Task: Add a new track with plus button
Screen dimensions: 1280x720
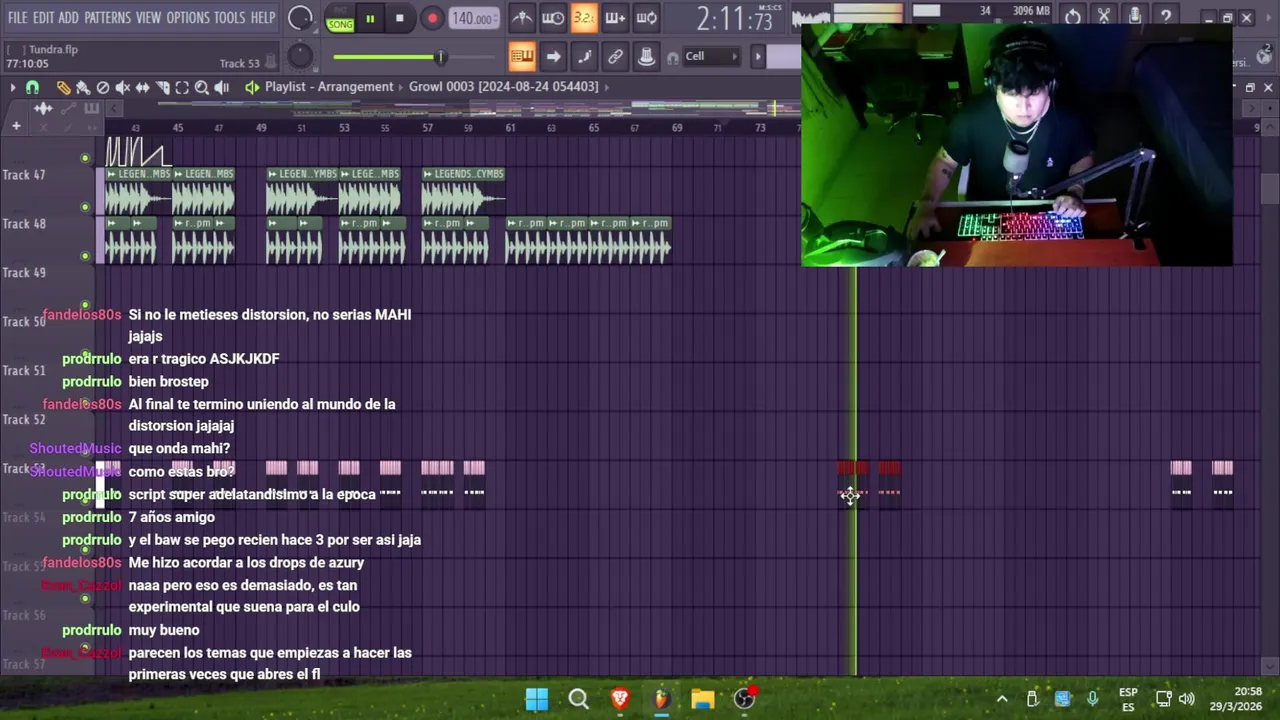Action: [x=16, y=126]
